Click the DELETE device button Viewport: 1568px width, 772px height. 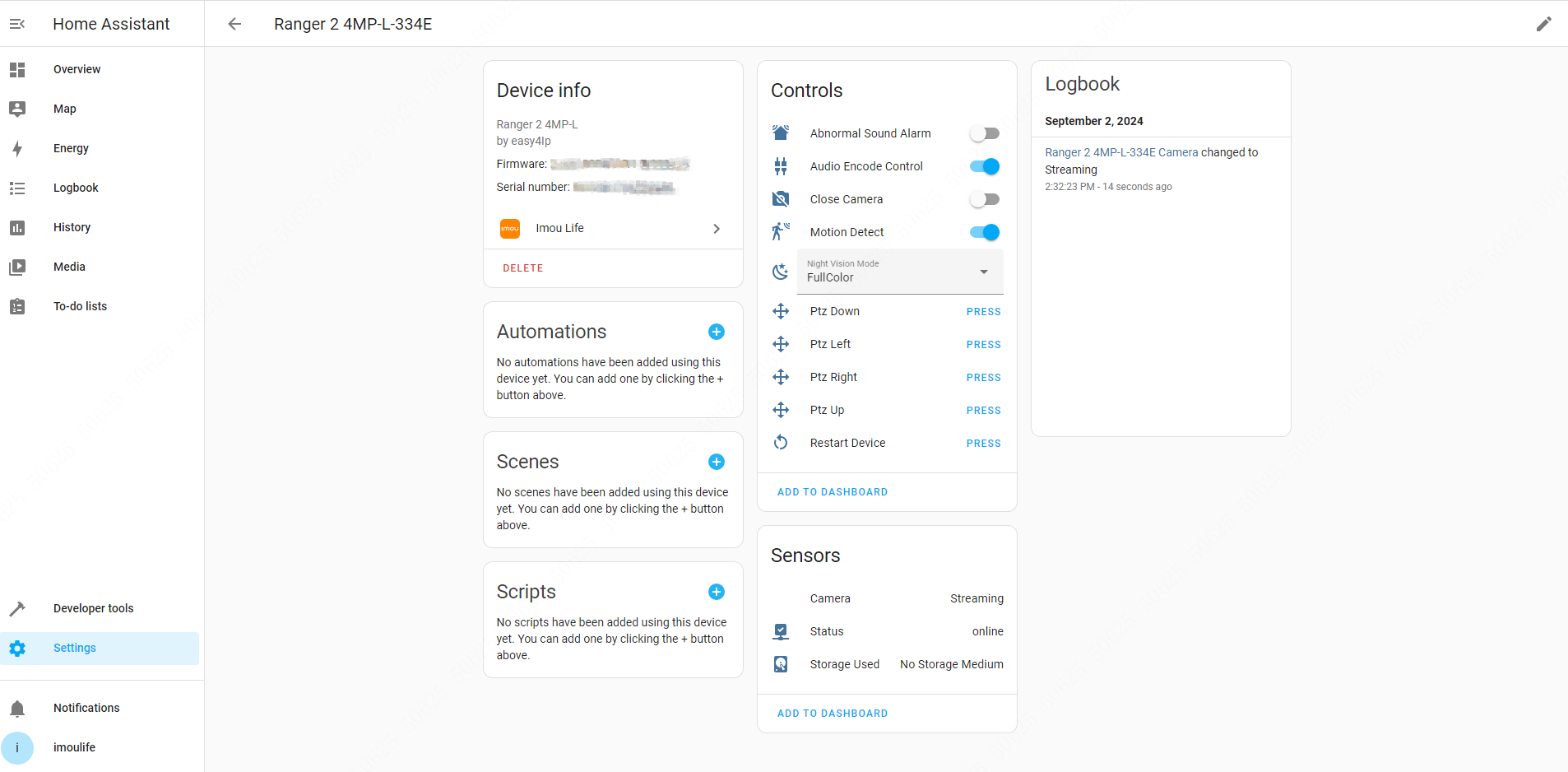523,268
